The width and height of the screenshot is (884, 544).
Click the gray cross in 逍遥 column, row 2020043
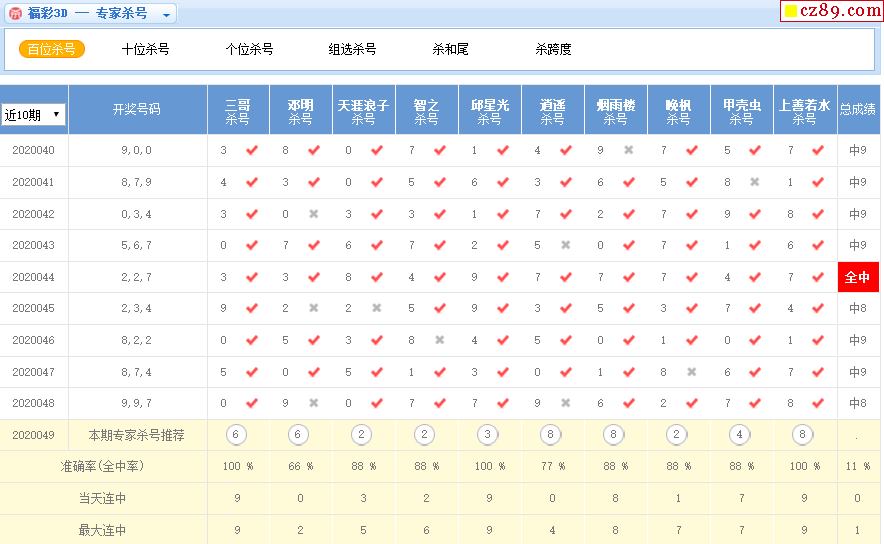(x=566, y=245)
